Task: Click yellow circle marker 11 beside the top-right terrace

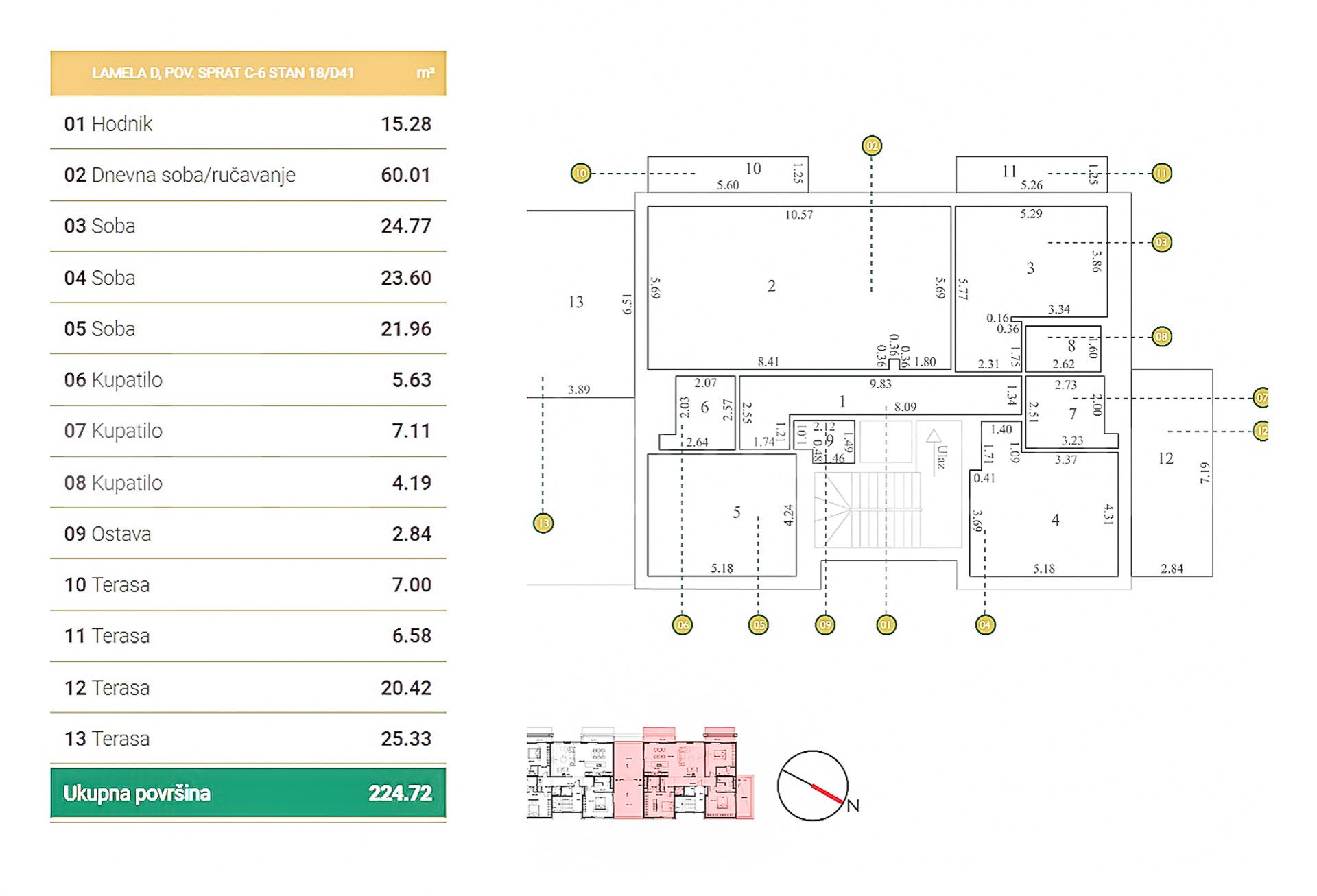Action: [1161, 174]
